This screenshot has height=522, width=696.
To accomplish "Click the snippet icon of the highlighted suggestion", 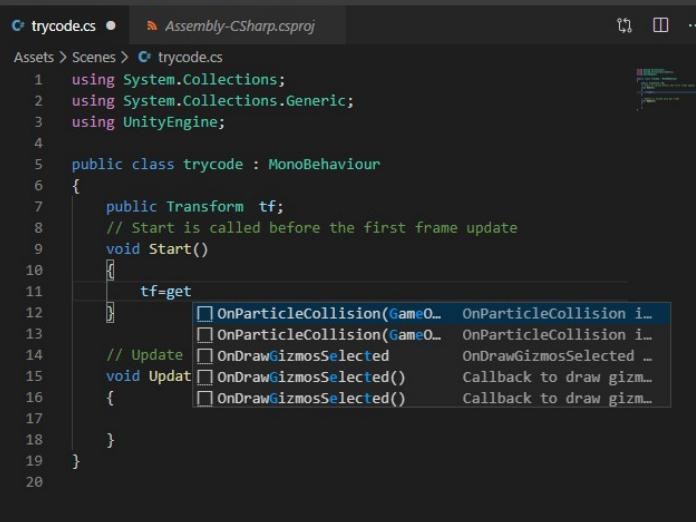I will [205, 314].
